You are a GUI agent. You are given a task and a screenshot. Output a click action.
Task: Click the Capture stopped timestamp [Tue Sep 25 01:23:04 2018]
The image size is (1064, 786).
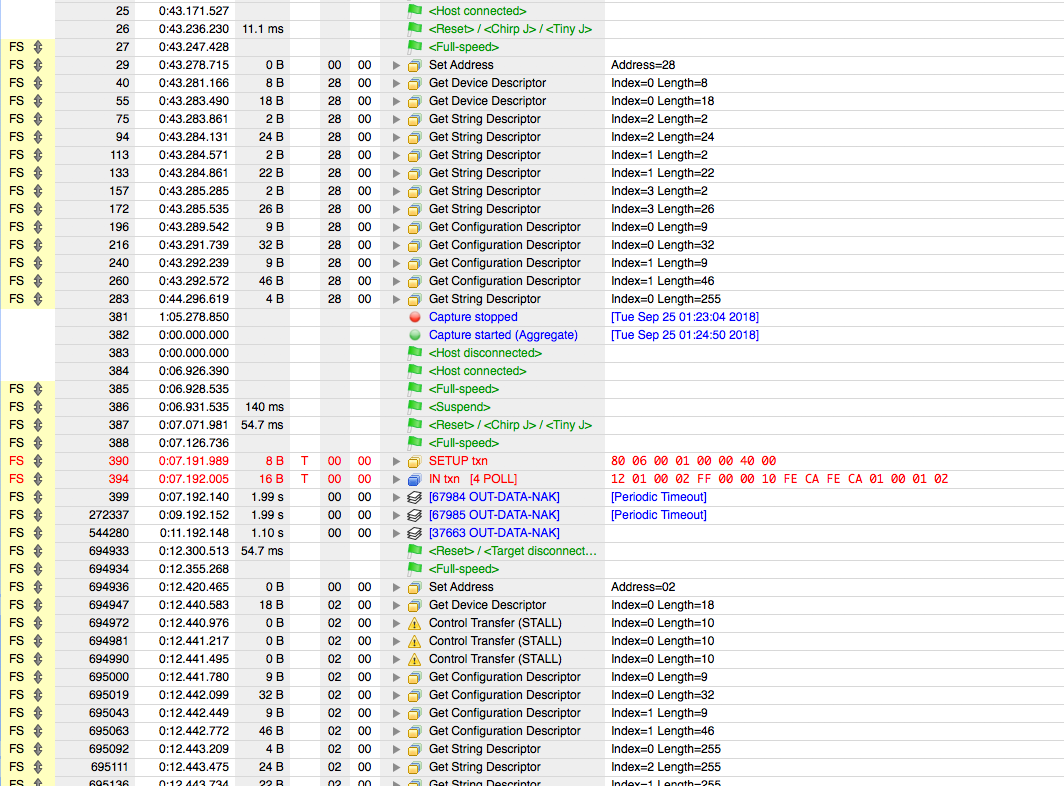(x=684, y=317)
